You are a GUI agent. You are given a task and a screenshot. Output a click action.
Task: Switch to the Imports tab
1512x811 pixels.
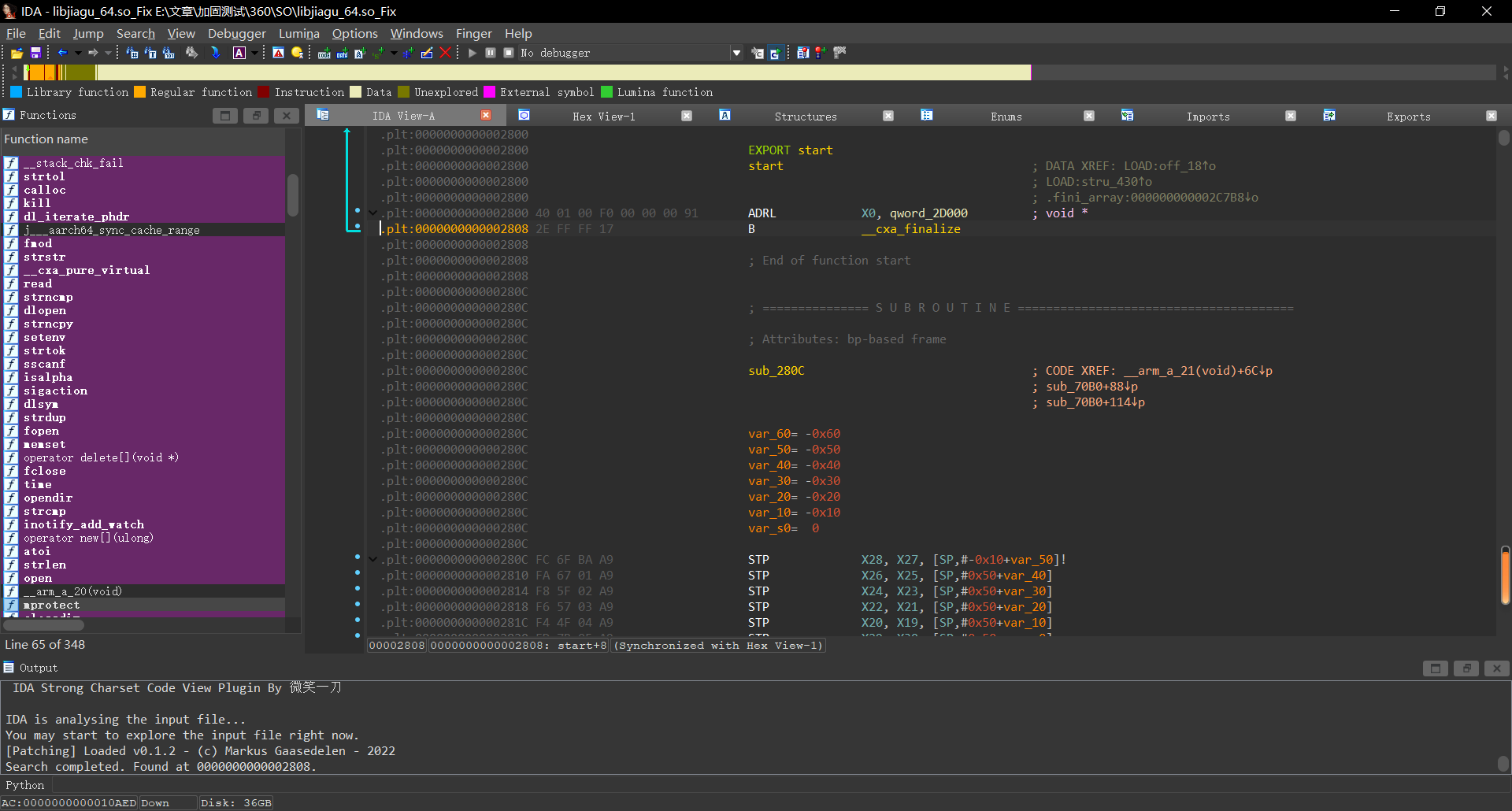1208,116
